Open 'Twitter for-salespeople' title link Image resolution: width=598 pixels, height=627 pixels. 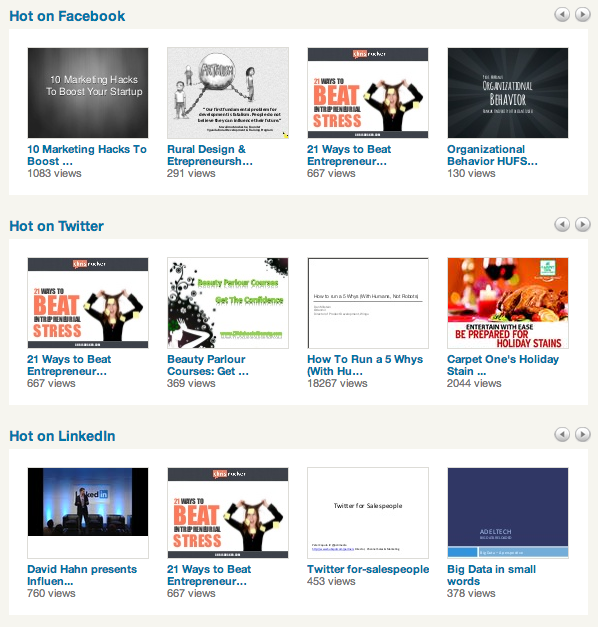click(368, 569)
